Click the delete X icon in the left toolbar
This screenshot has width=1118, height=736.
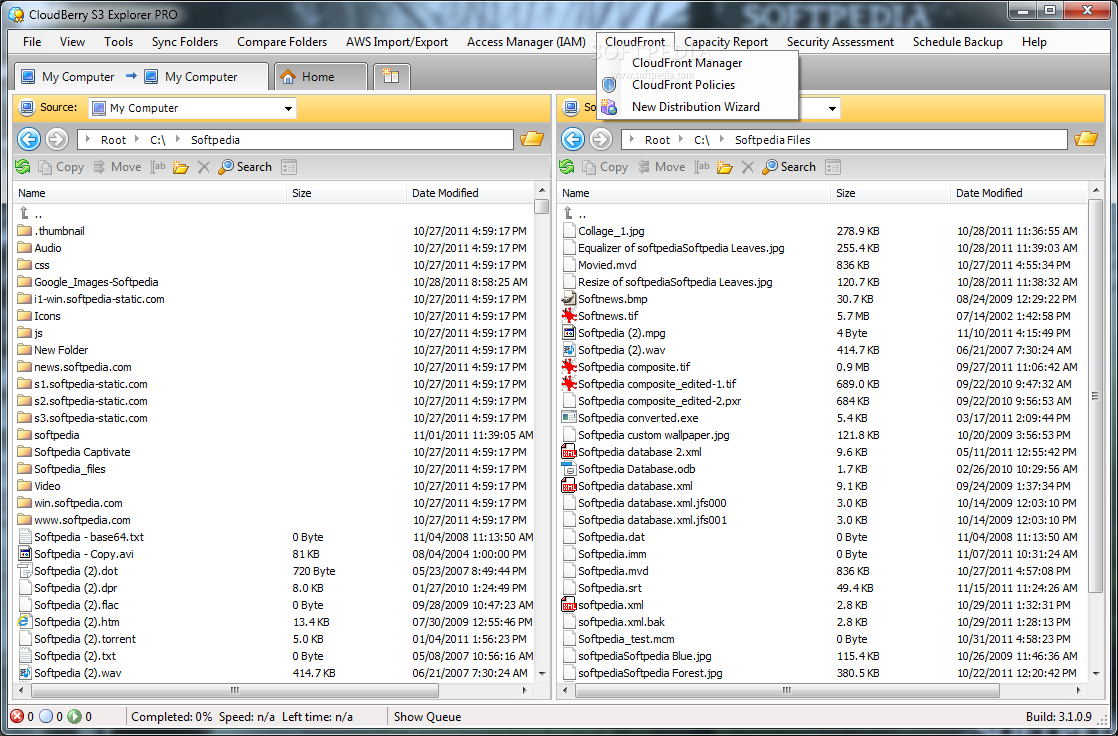click(x=203, y=167)
